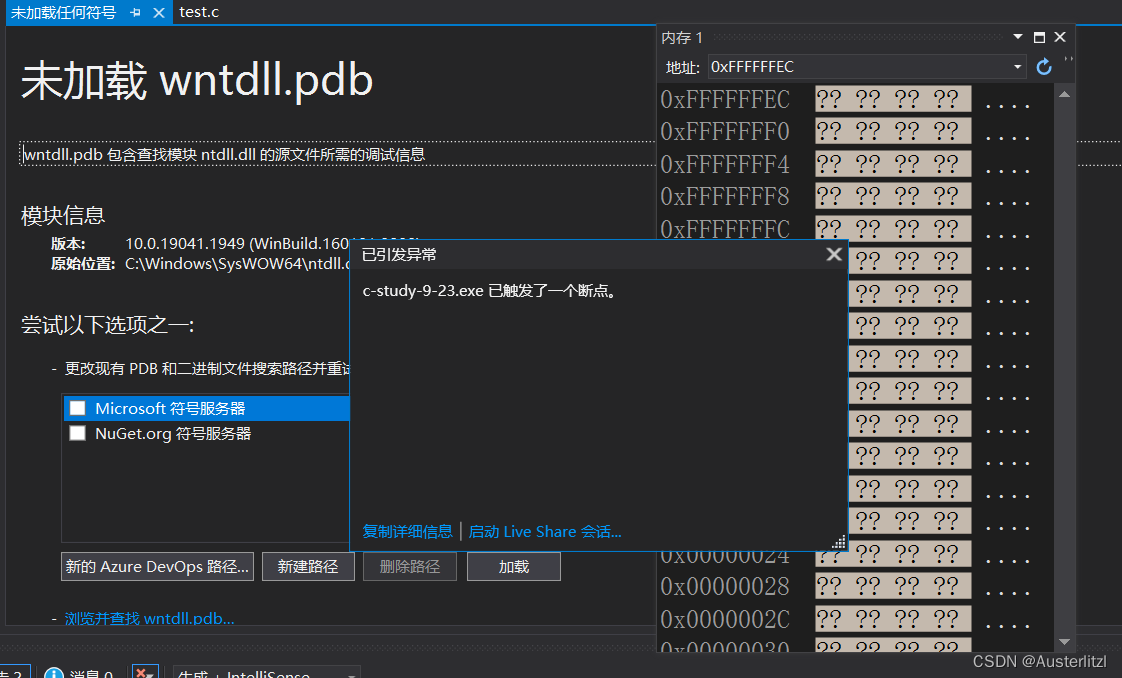This screenshot has height=678, width=1122.
Task: Switch to the test.c tab
Action: coord(199,12)
